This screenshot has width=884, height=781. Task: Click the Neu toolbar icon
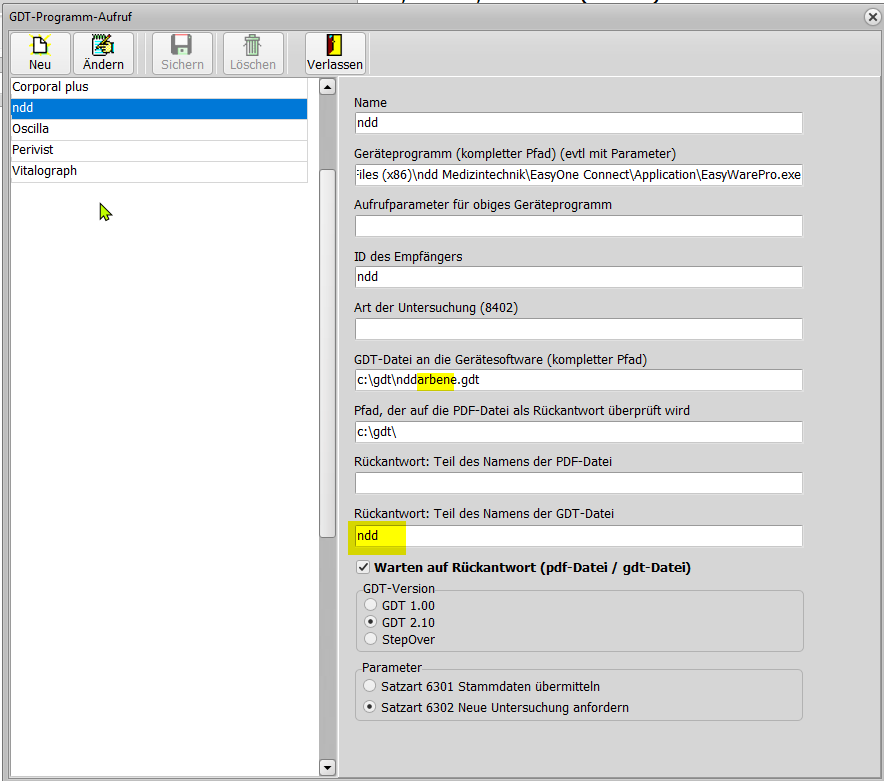click(40, 46)
